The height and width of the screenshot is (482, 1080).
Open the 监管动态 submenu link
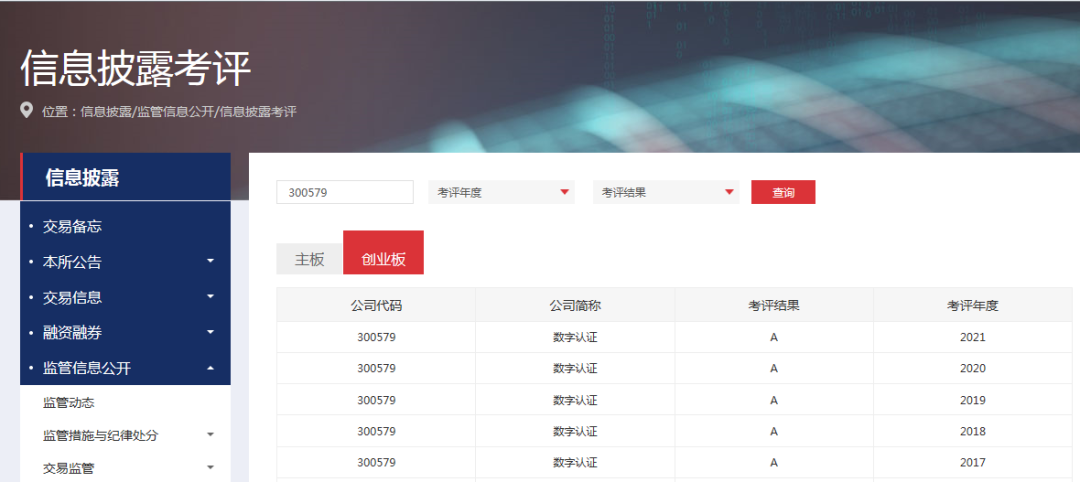click(x=69, y=403)
